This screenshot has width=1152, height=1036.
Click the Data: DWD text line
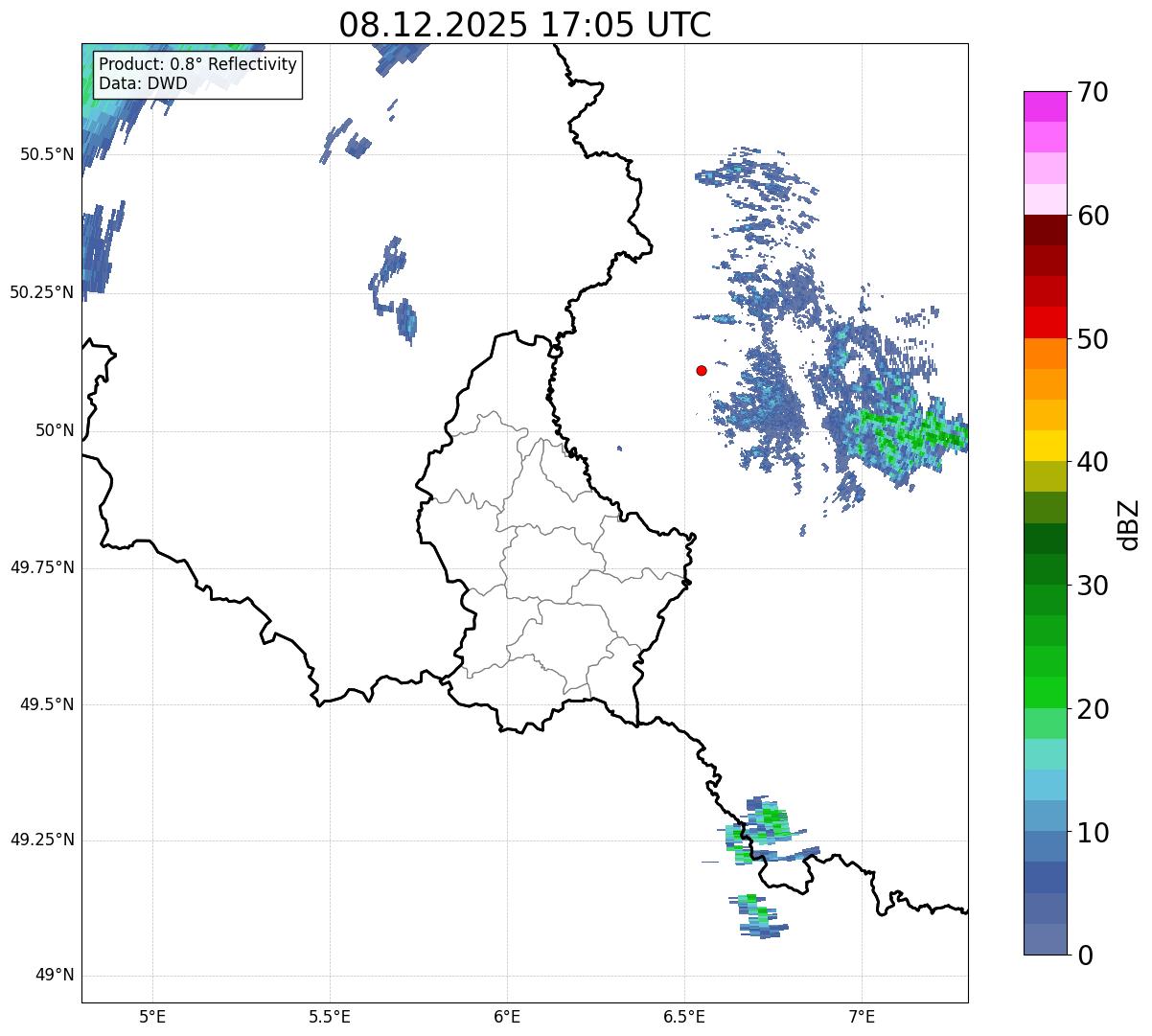point(143,83)
